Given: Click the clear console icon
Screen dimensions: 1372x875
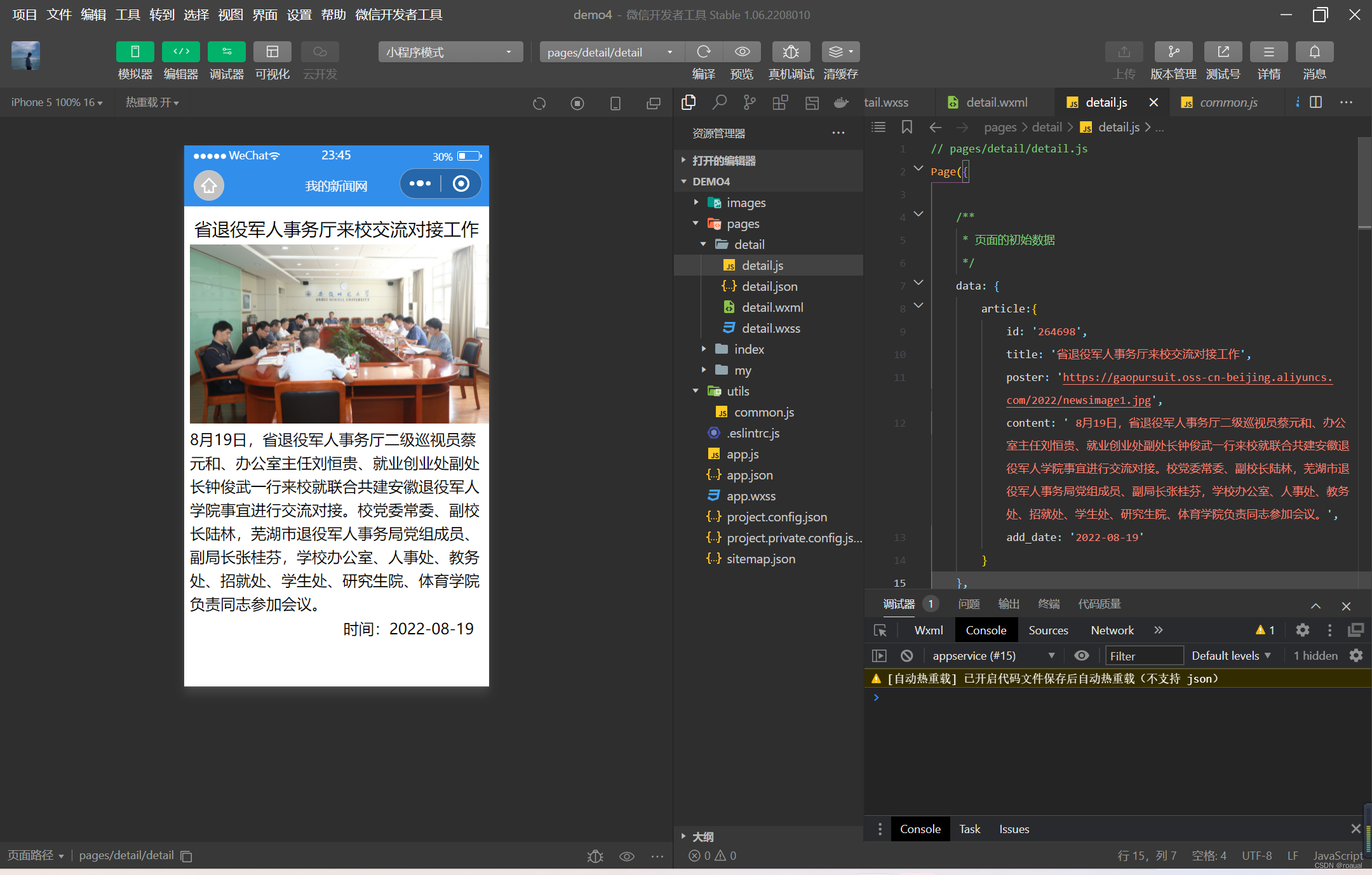Looking at the screenshot, I should 907,656.
